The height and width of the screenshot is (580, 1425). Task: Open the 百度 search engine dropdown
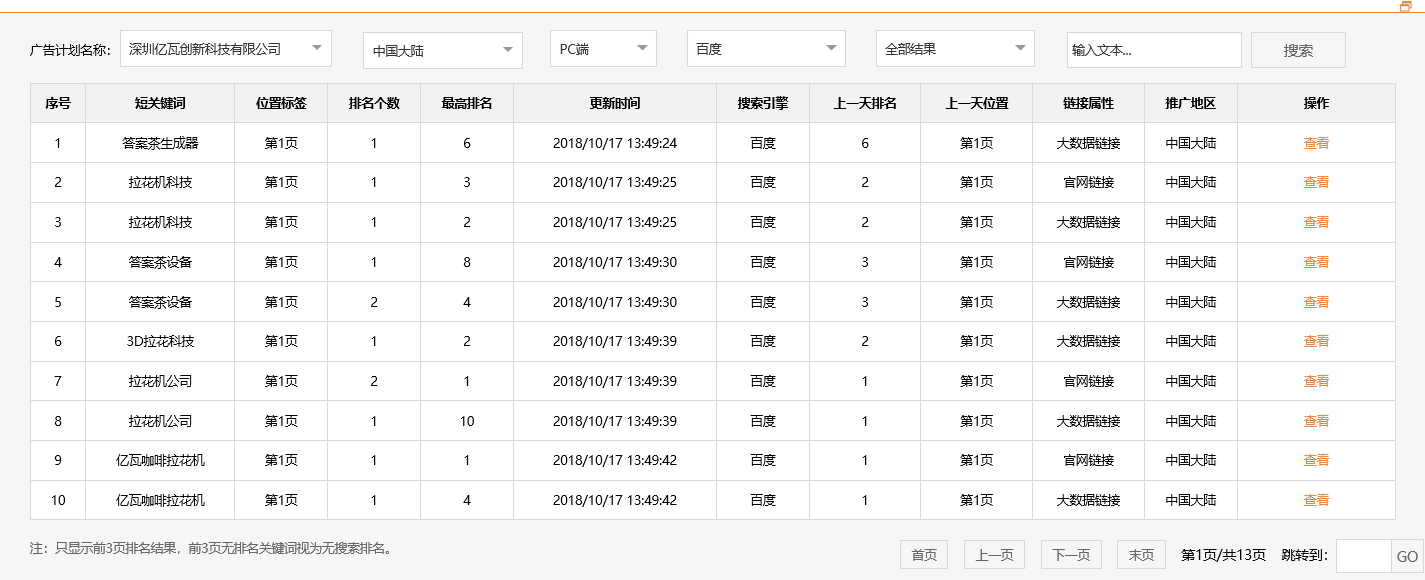[765, 48]
